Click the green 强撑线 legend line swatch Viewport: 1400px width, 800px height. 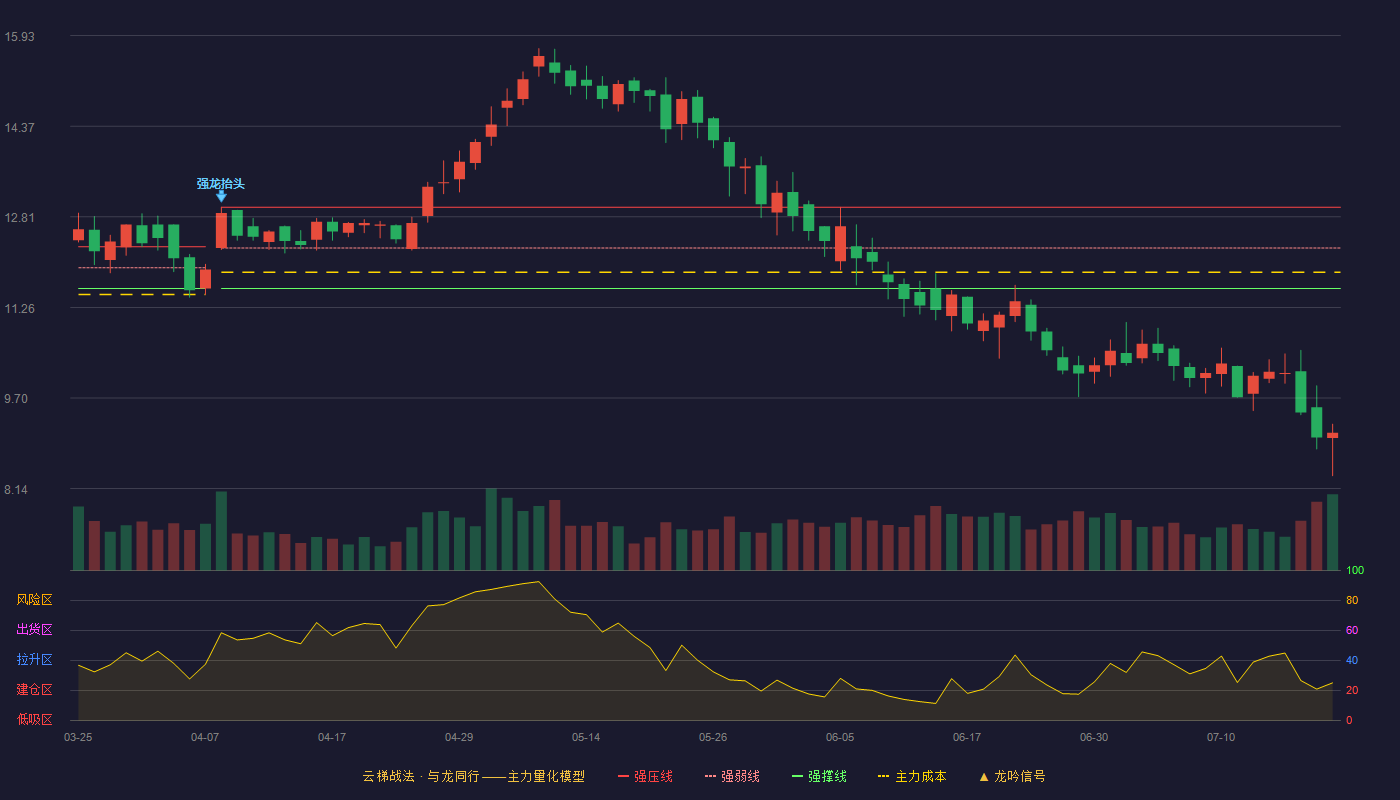(798, 776)
